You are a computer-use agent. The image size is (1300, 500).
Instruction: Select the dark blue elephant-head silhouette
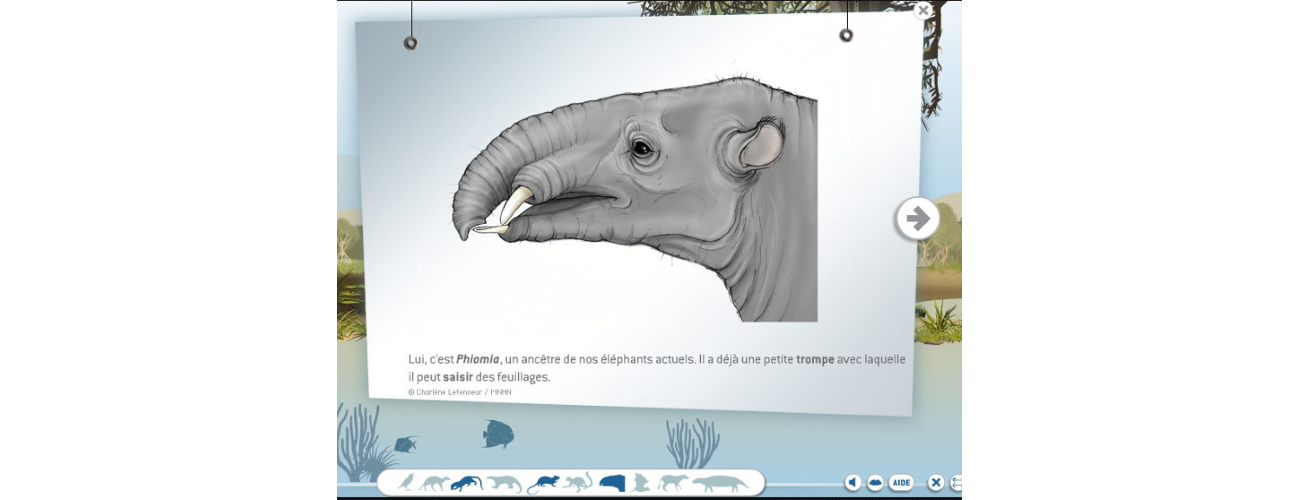click(612, 483)
